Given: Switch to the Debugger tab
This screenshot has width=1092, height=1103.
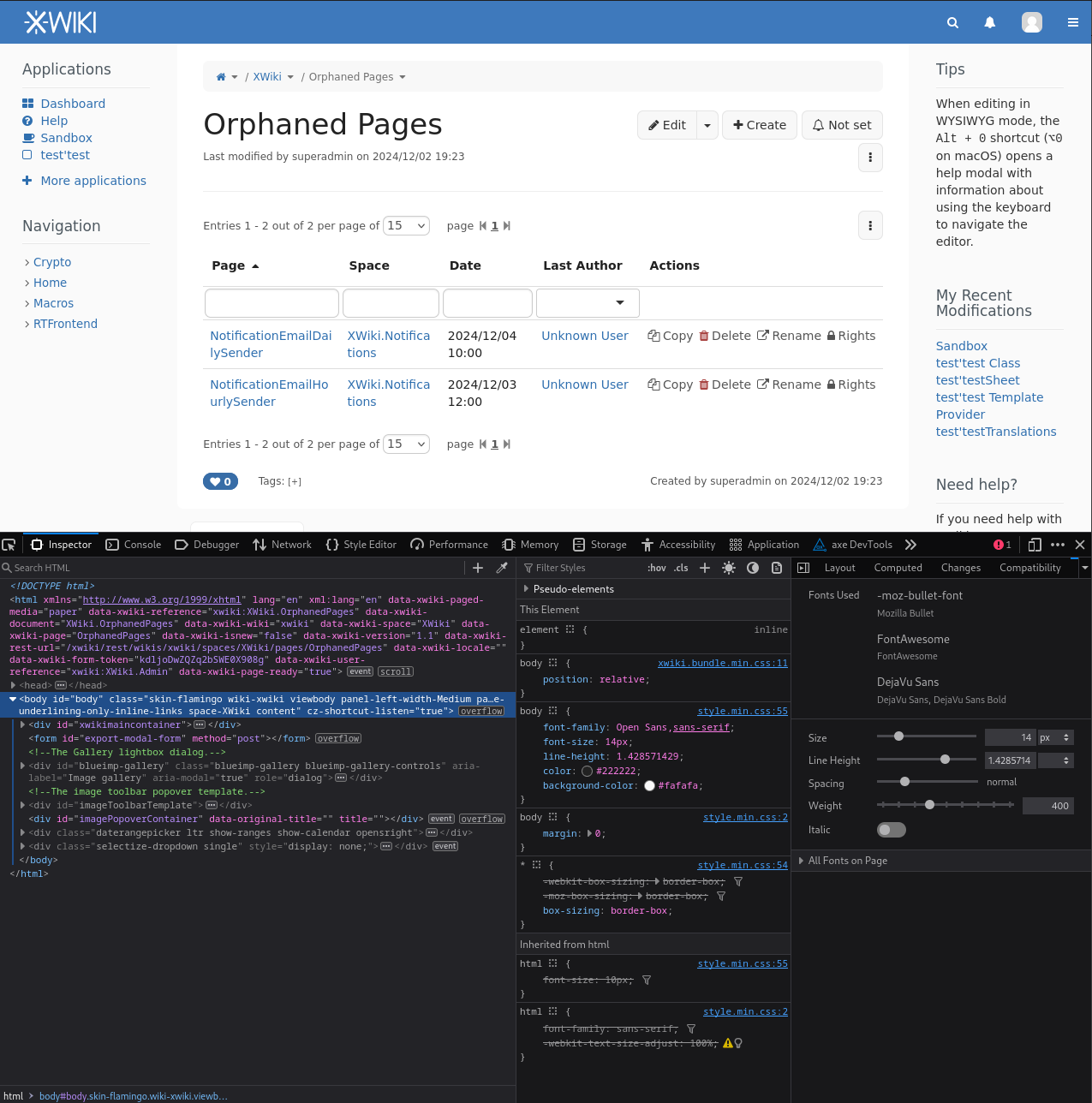Looking at the screenshot, I should pos(206,545).
